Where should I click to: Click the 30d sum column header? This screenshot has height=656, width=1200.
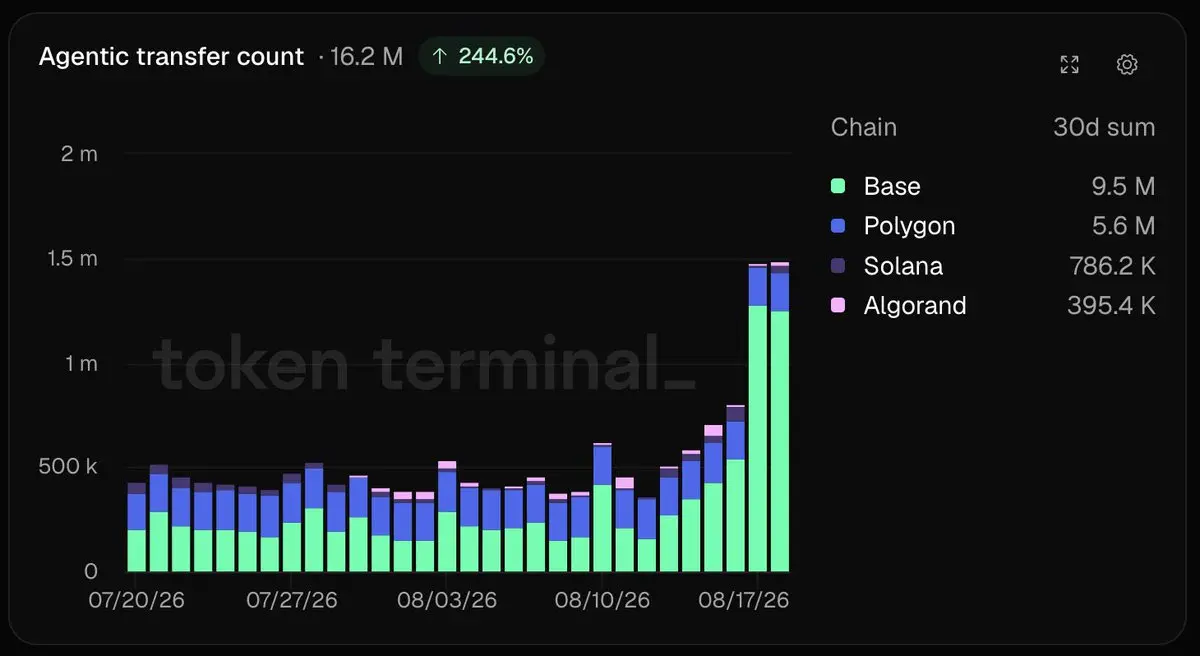click(x=1104, y=127)
